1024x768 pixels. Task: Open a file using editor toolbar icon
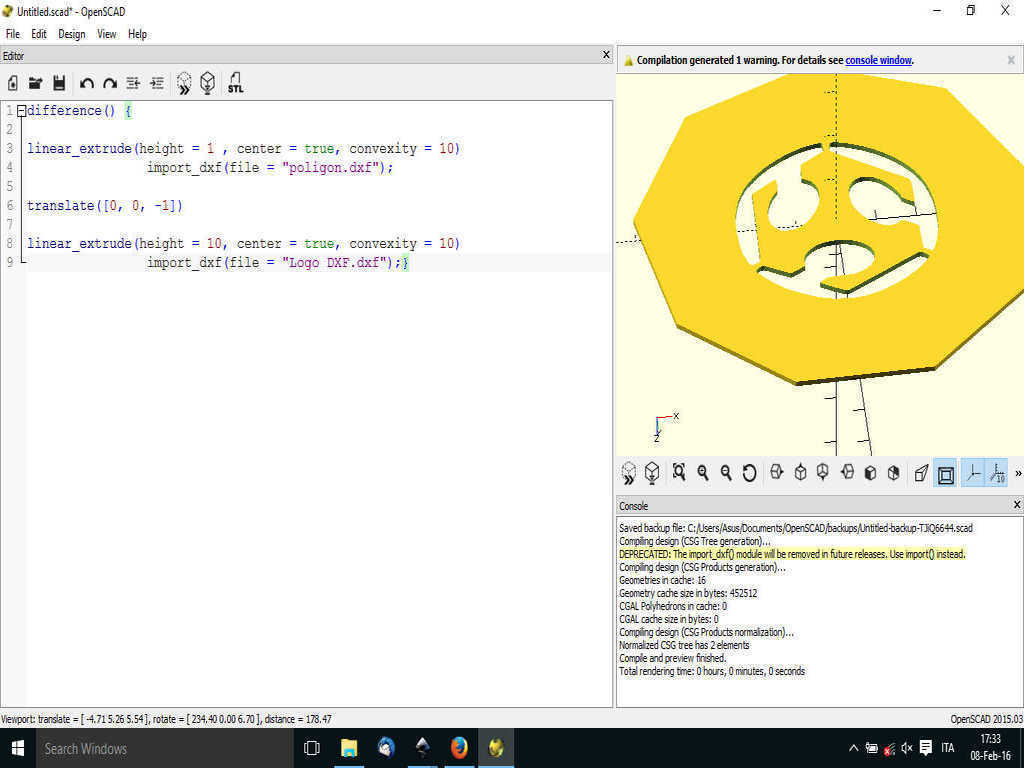pyautogui.click(x=35, y=83)
